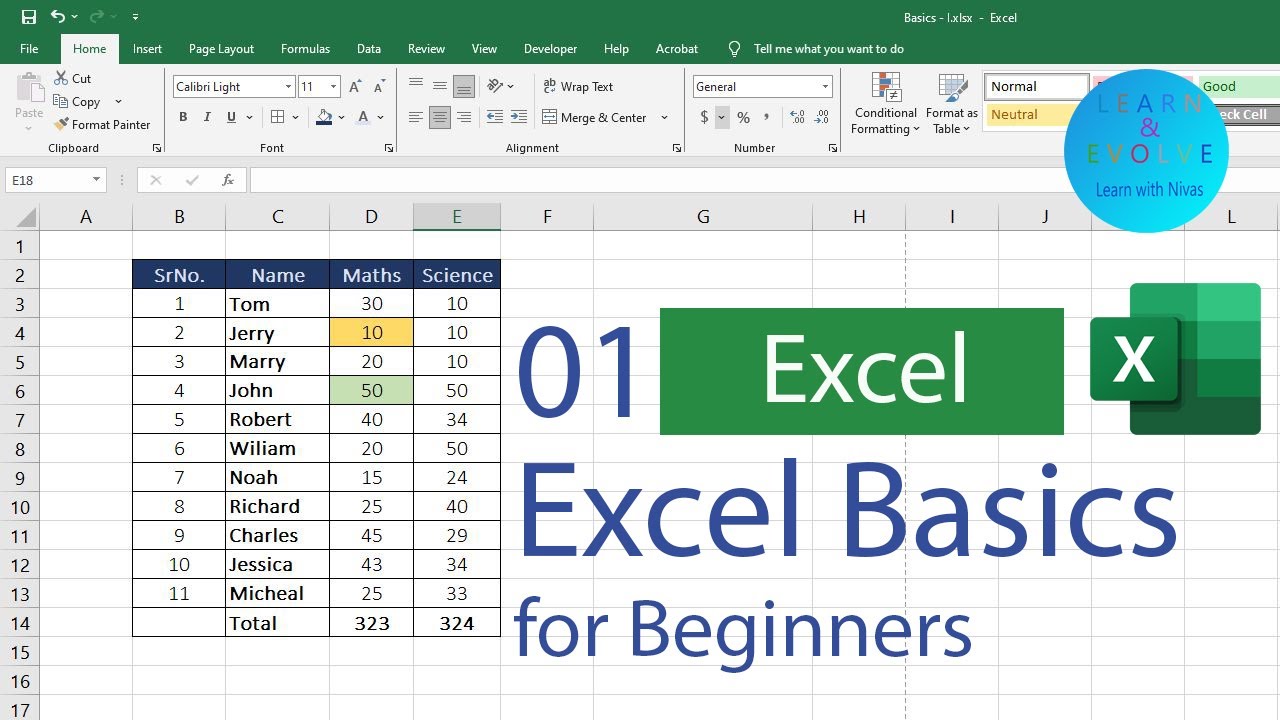Open the font size dropdown
This screenshot has height=720, width=1280.
pyautogui.click(x=334, y=87)
